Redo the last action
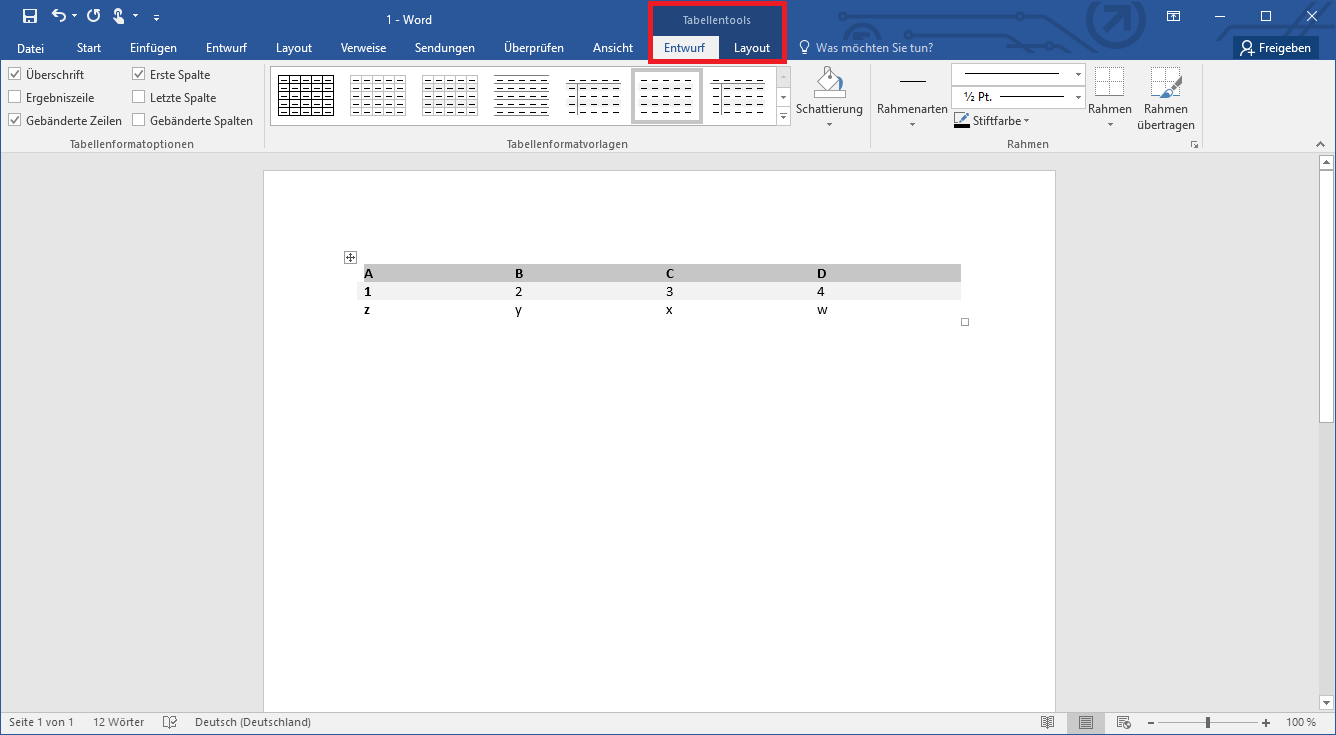Screen dimensions: 1336x735 94,16
